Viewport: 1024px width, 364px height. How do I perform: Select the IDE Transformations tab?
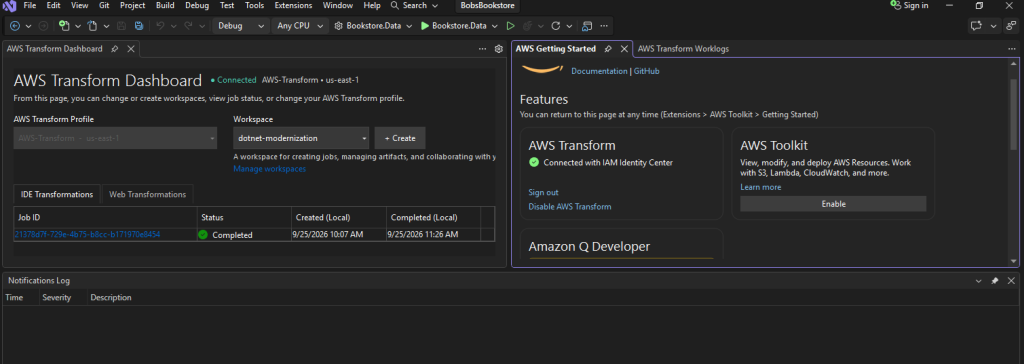click(x=57, y=195)
